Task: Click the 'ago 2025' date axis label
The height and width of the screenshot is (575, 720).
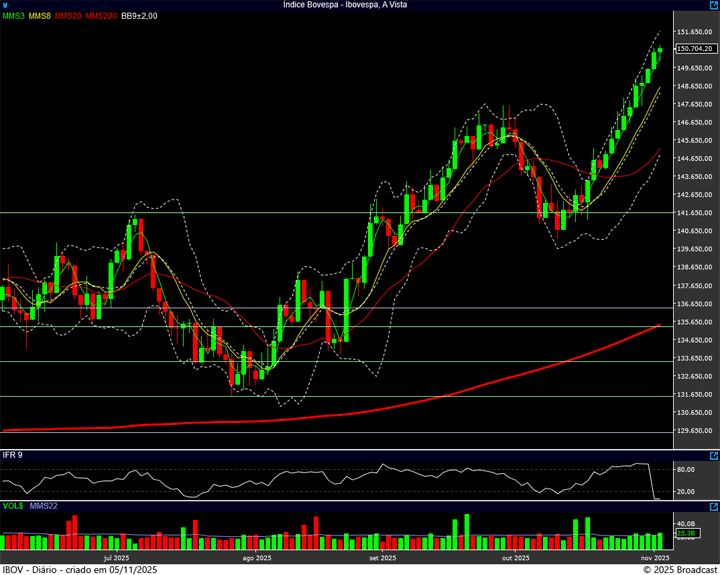Action: coord(257,558)
